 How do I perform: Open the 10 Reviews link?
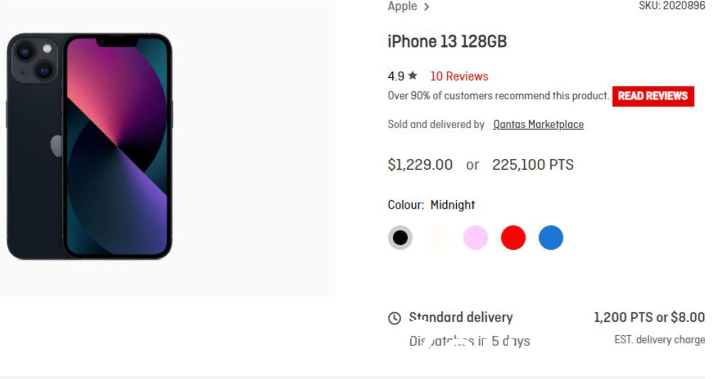(459, 76)
